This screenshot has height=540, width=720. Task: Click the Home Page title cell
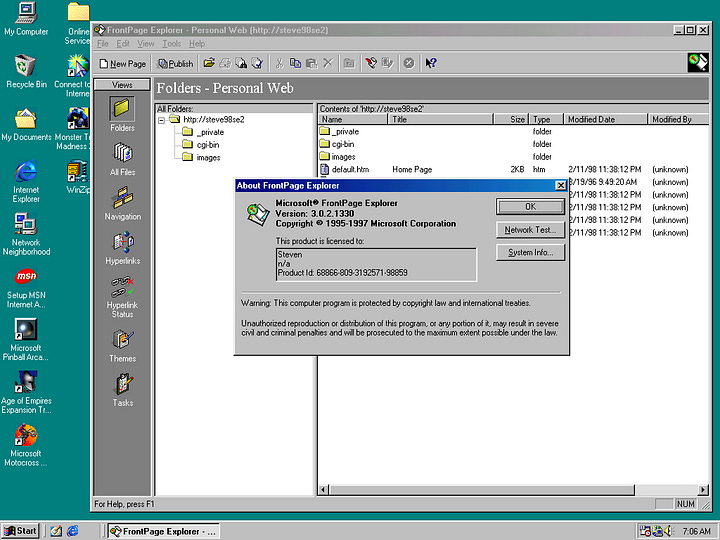click(412, 169)
